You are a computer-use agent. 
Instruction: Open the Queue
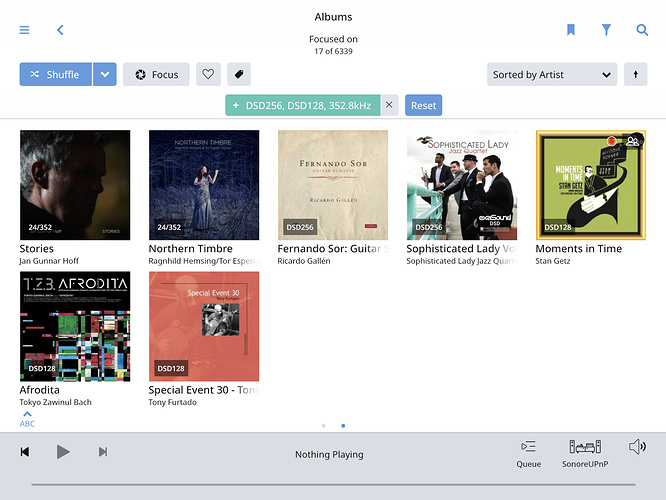click(x=528, y=454)
